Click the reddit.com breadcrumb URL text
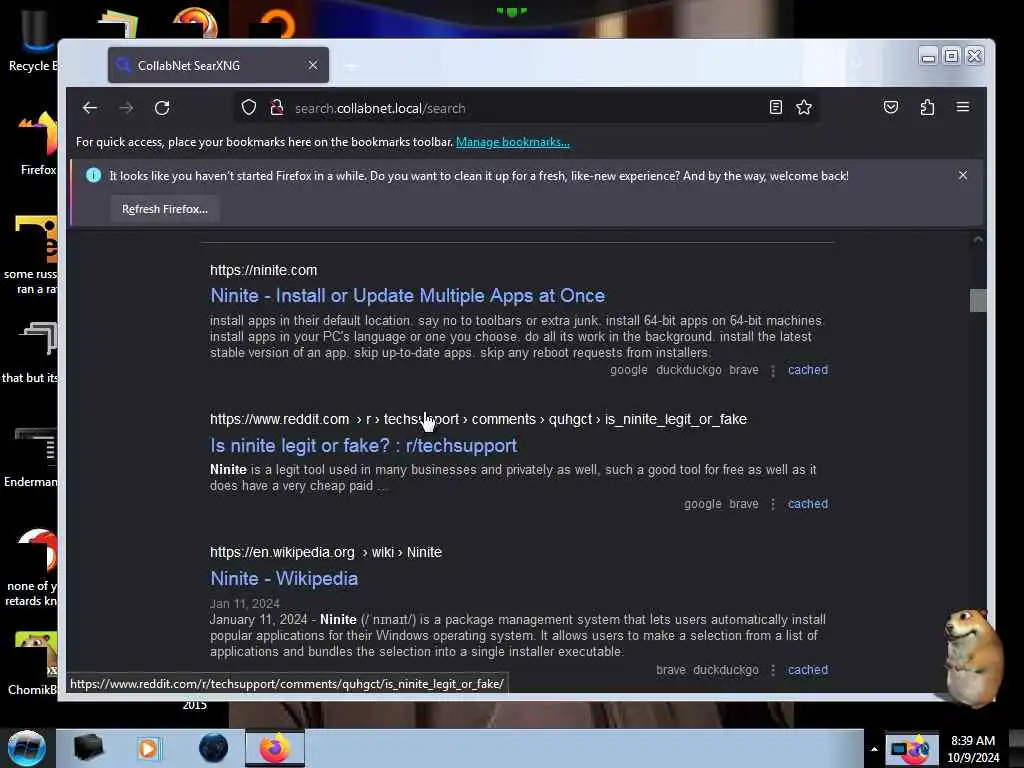1024x768 pixels. point(478,419)
